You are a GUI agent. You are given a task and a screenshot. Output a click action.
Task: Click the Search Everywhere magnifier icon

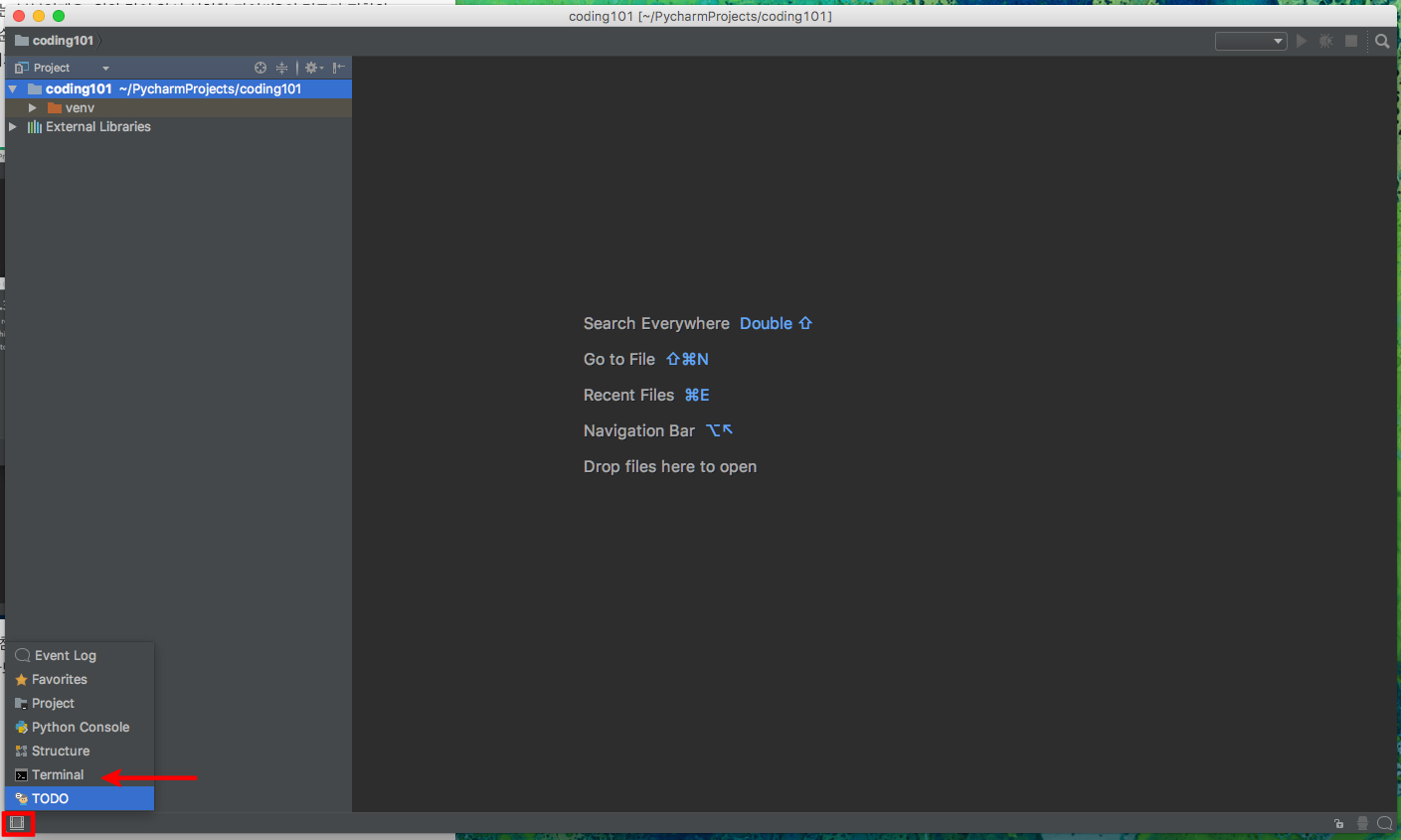click(x=1382, y=41)
